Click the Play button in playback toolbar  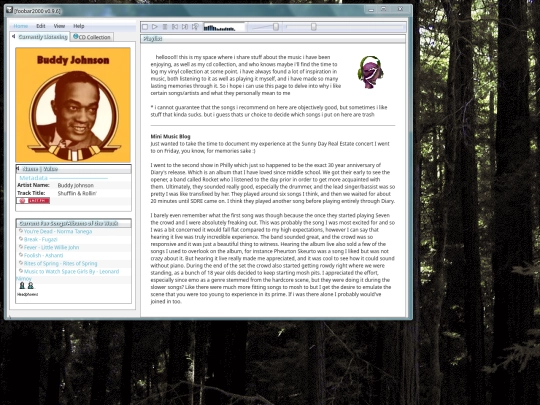[155, 27]
